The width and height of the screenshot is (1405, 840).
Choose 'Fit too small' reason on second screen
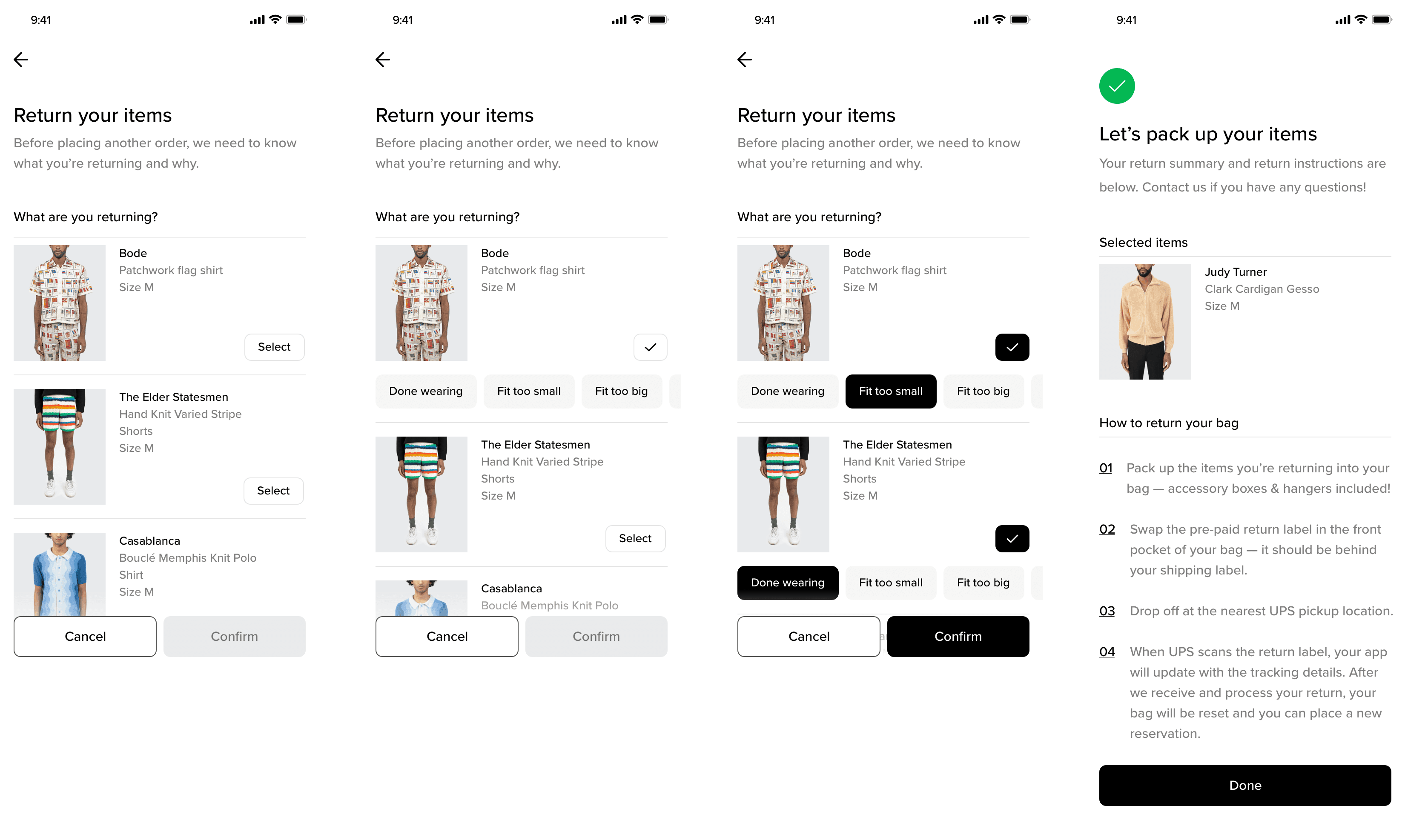(529, 391)
